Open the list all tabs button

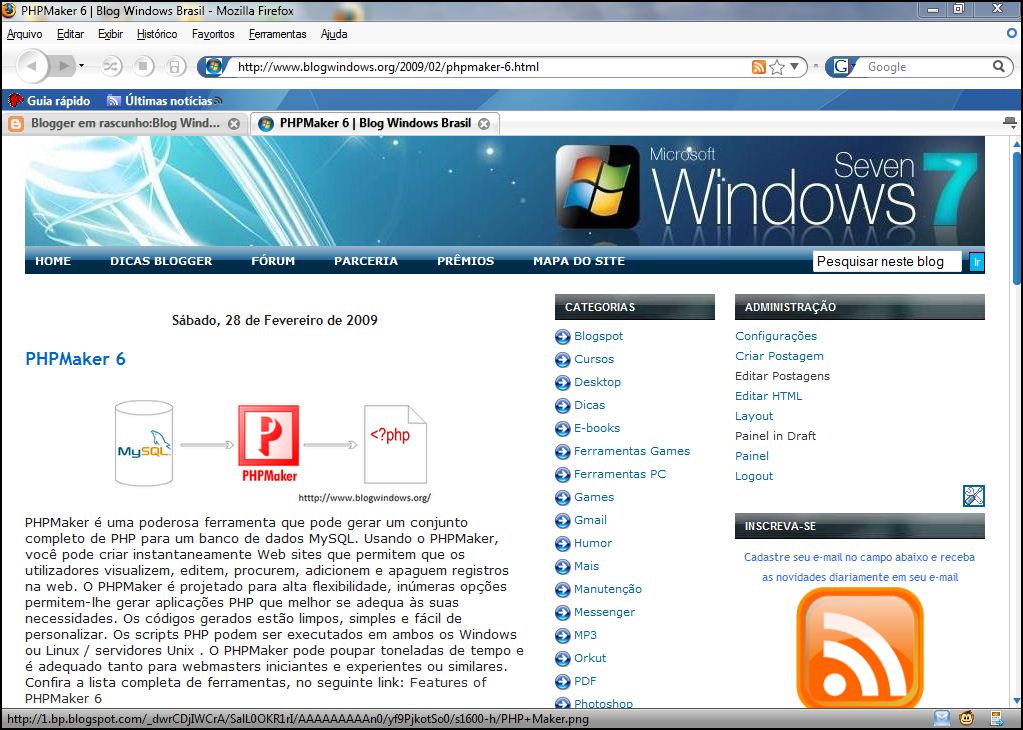(1009, 123)
